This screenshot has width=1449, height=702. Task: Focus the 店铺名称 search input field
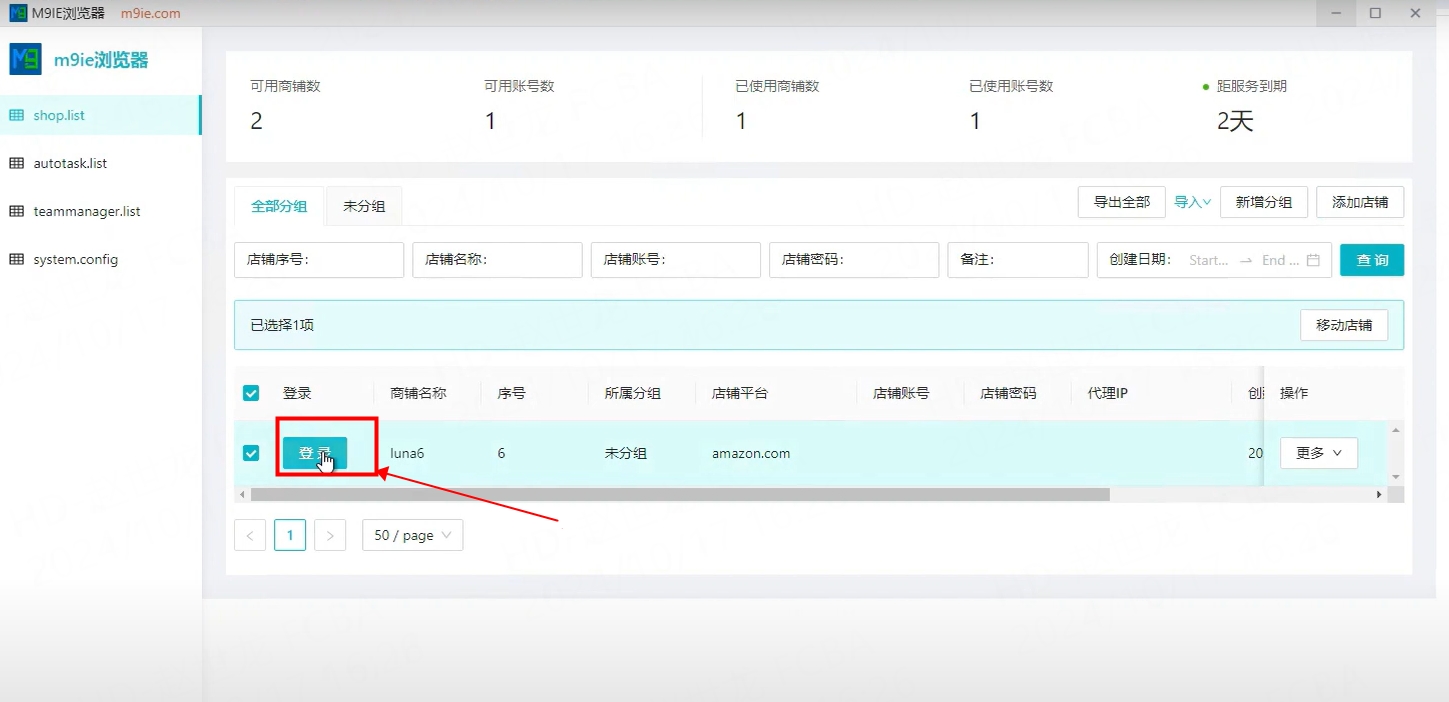click(530, 260)
